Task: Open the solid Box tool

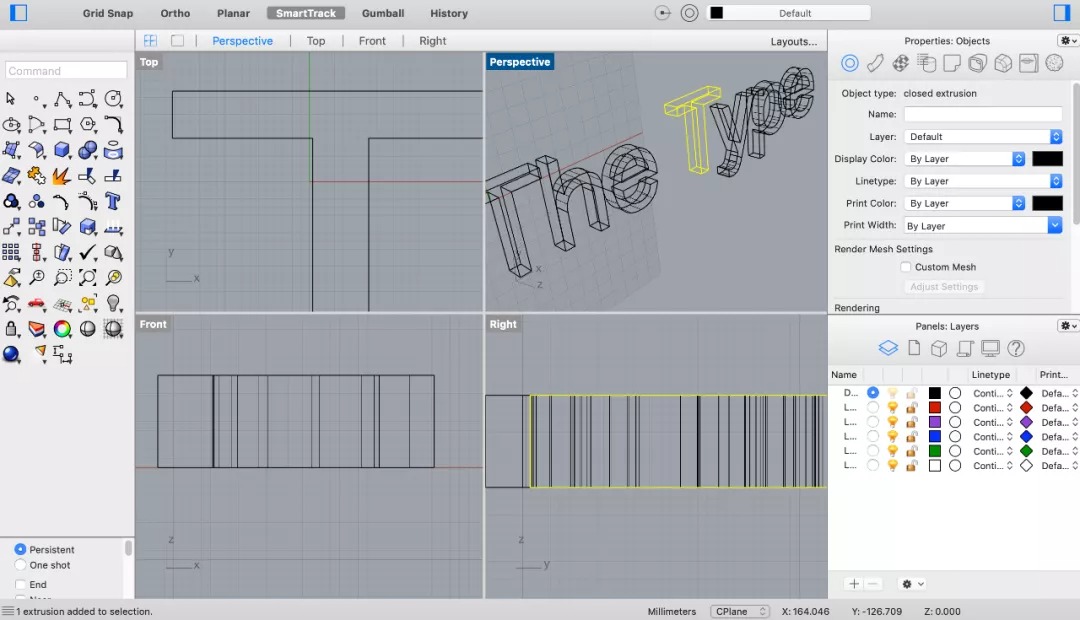Action: [62, 150]
